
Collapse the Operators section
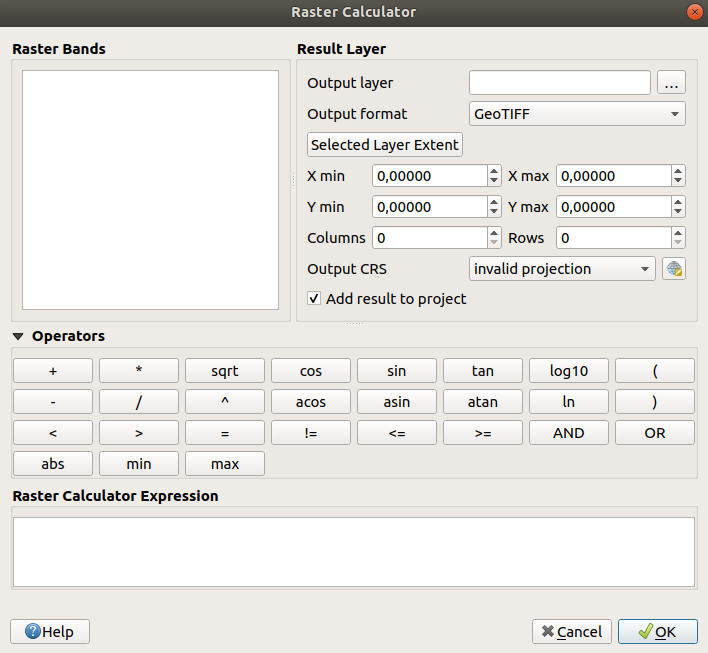[19, 337]
